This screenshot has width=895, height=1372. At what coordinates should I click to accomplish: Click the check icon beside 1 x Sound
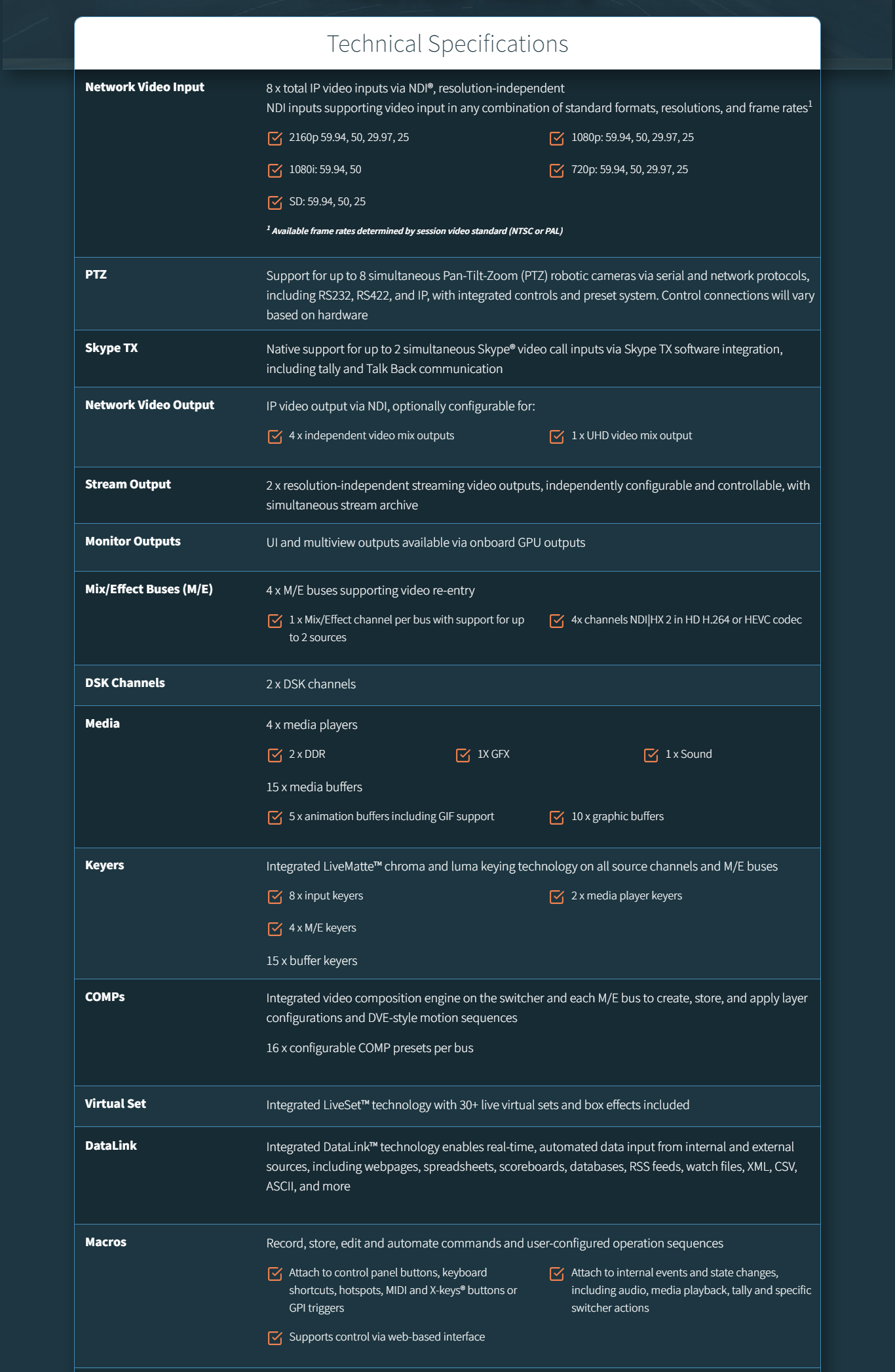pos(651,755)
